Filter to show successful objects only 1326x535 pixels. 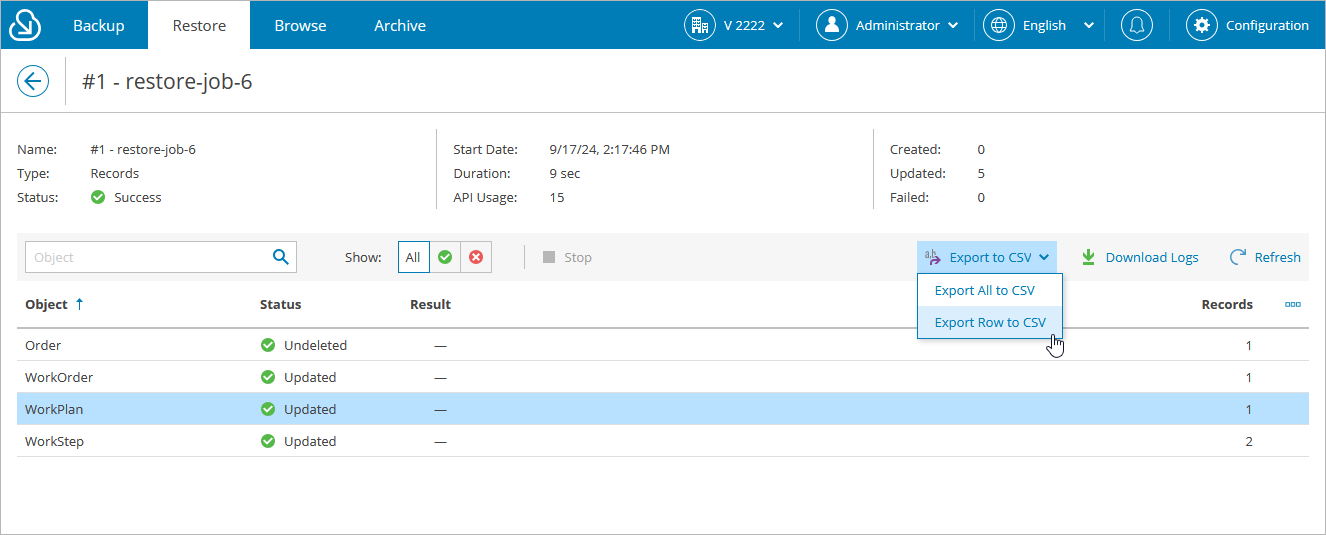pos(445,257)
